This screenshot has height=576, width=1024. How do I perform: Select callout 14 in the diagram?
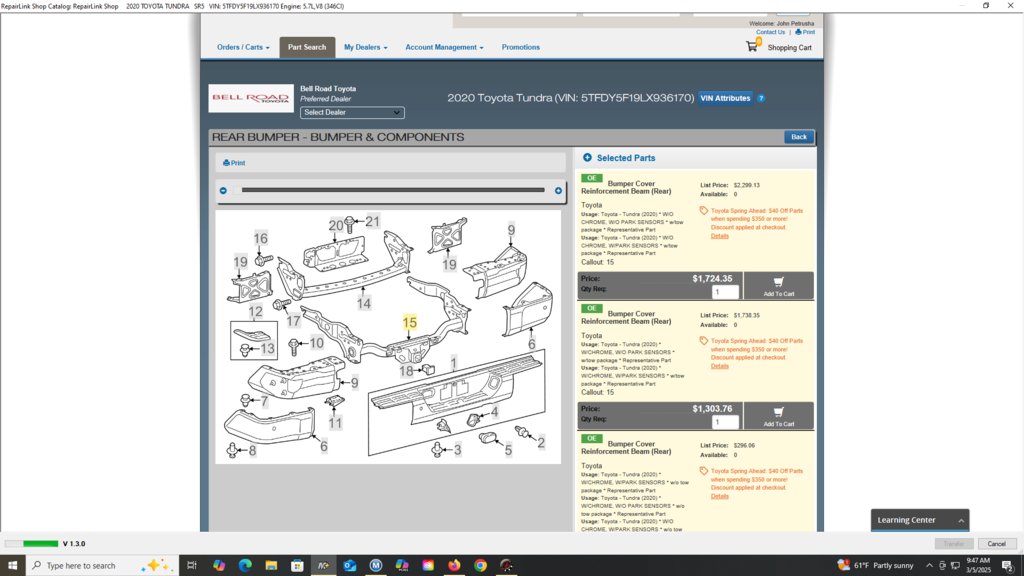tap(364, 303)
